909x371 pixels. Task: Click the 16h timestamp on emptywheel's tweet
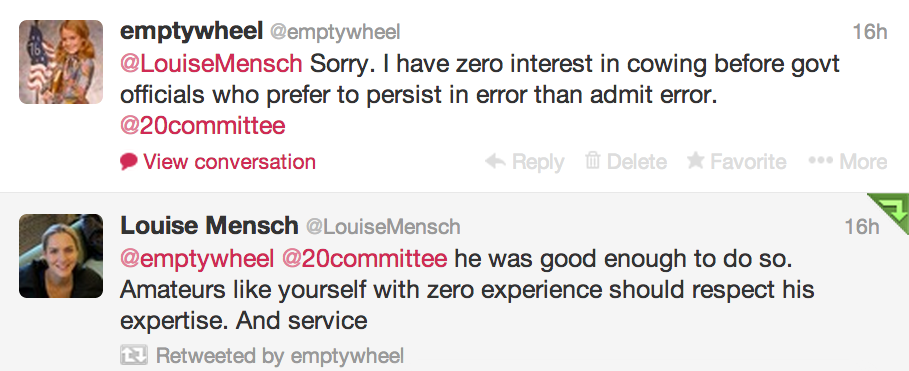point(870,32)
